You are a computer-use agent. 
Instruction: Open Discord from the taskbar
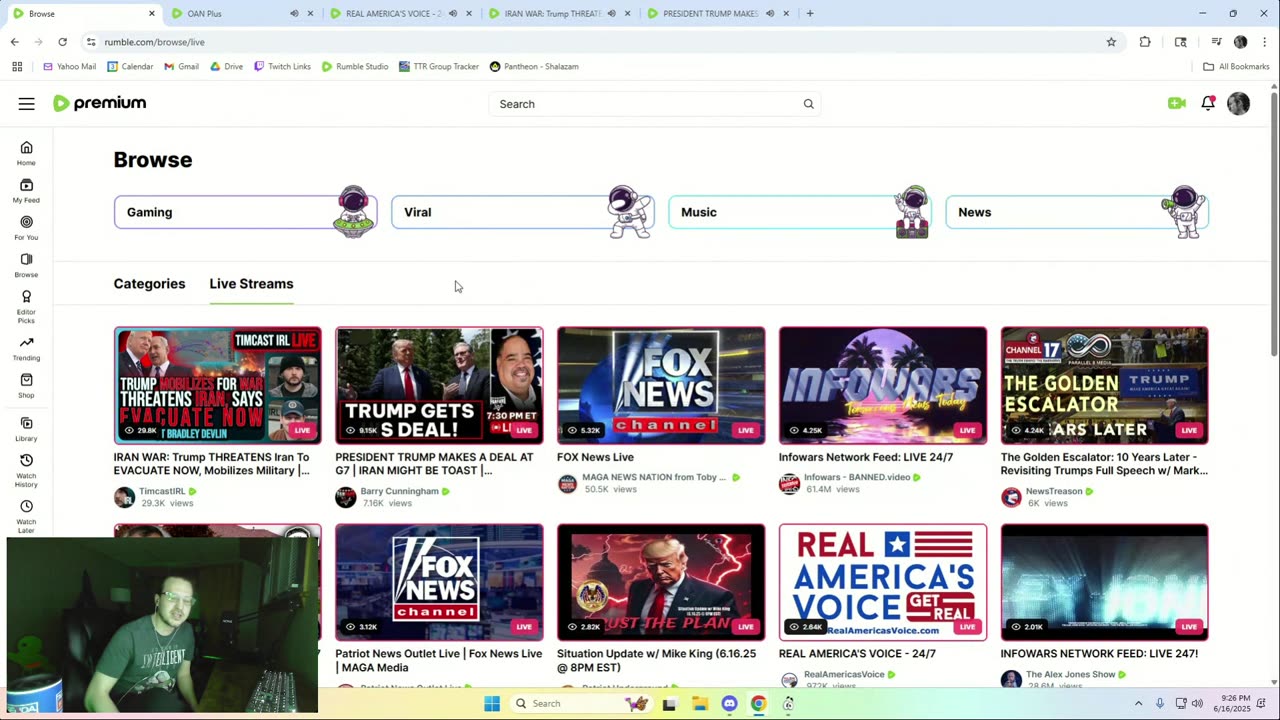(x=729, y=703)
